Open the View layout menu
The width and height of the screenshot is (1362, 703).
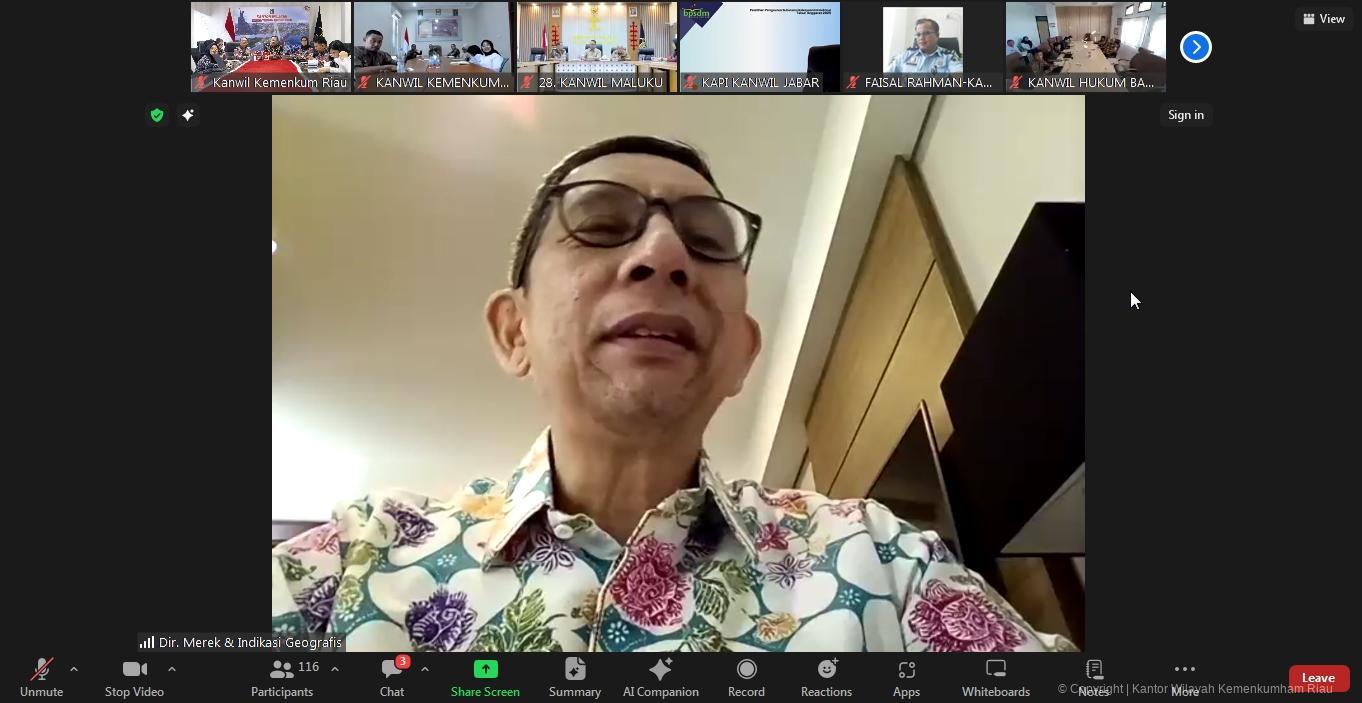point(1323,19)
